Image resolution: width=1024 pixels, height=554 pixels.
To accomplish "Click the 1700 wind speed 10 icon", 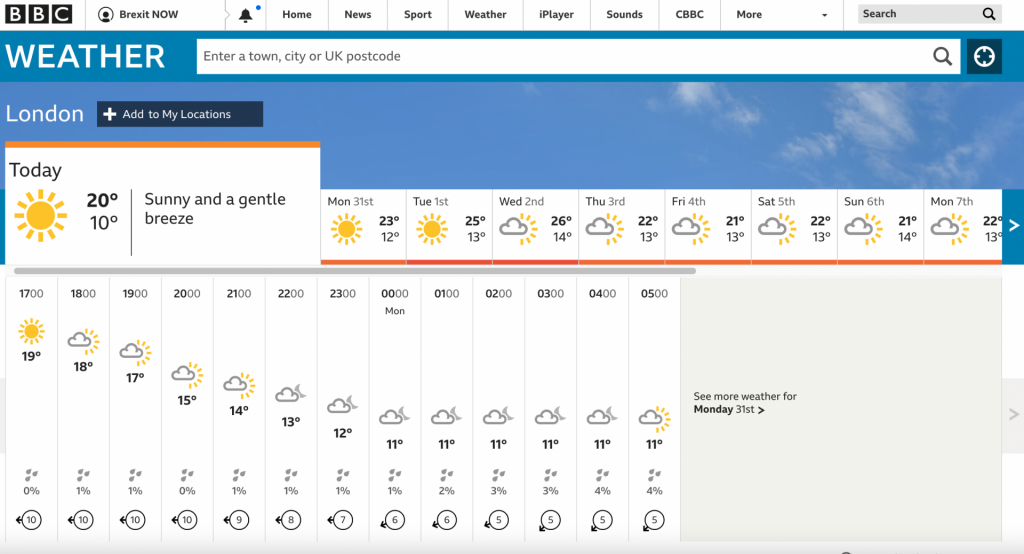I will pyautogui.click(x=29, y=520).
